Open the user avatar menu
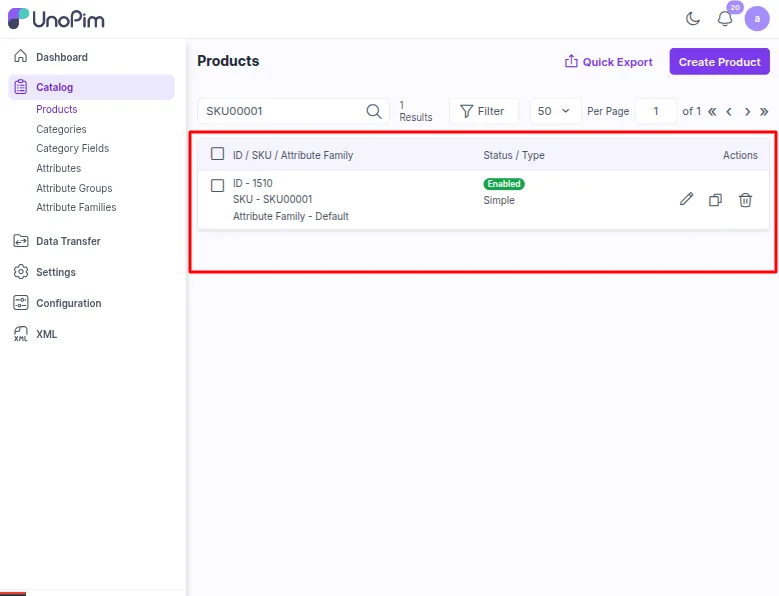The width and height of the screenshot is (779, 596). pyautogui.click(x=757, y=19)
